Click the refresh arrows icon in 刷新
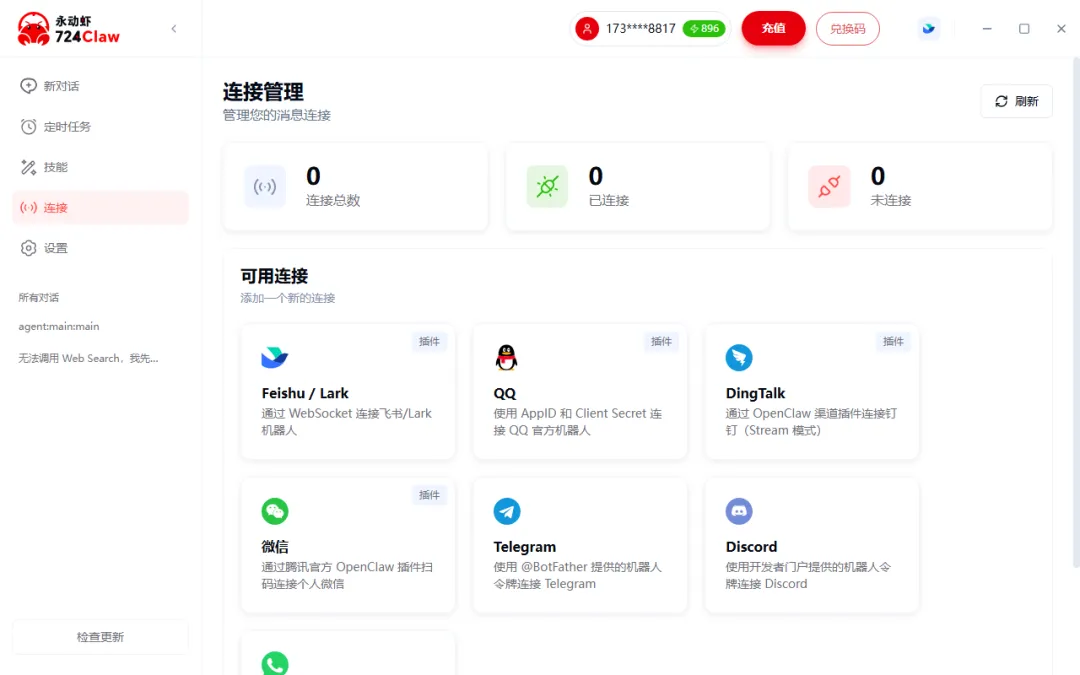Image resolution: width=1080 pixels, height=675 pixels. coord(1001,101)
